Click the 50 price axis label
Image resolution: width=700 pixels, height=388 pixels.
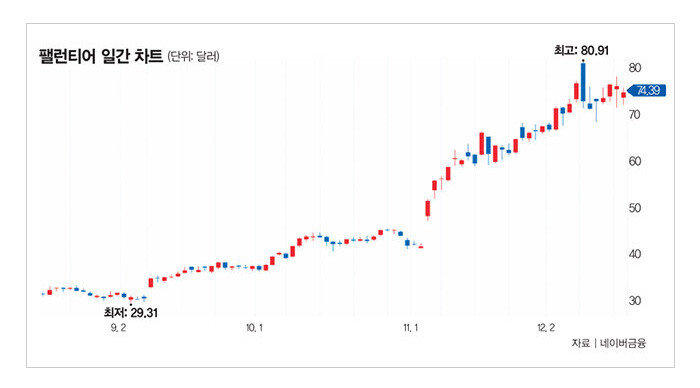point(634,208)
